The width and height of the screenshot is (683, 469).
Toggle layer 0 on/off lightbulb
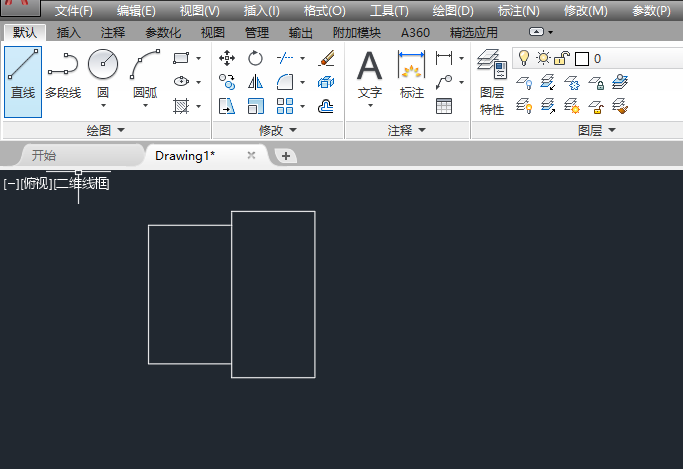(524, 58)
